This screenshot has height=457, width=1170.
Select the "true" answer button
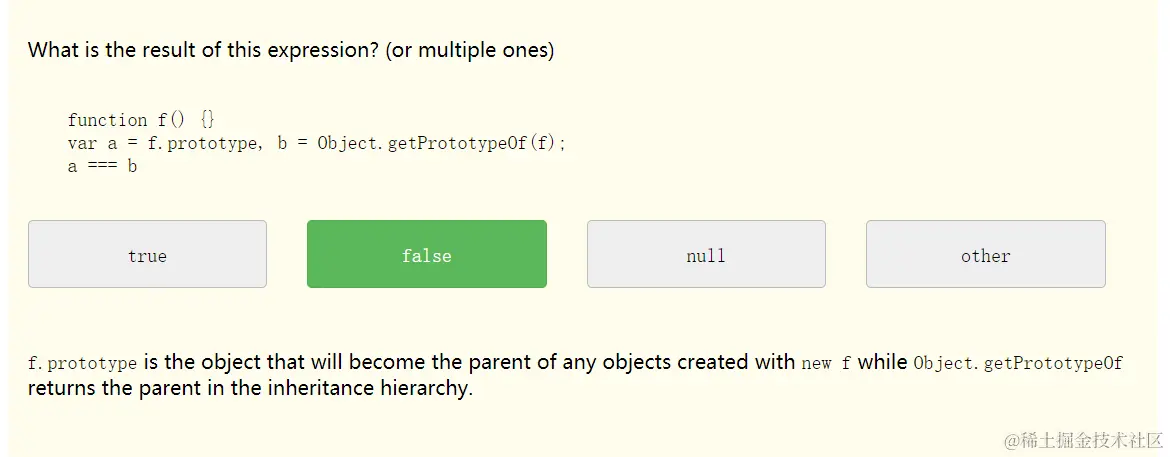pos(147,255)
